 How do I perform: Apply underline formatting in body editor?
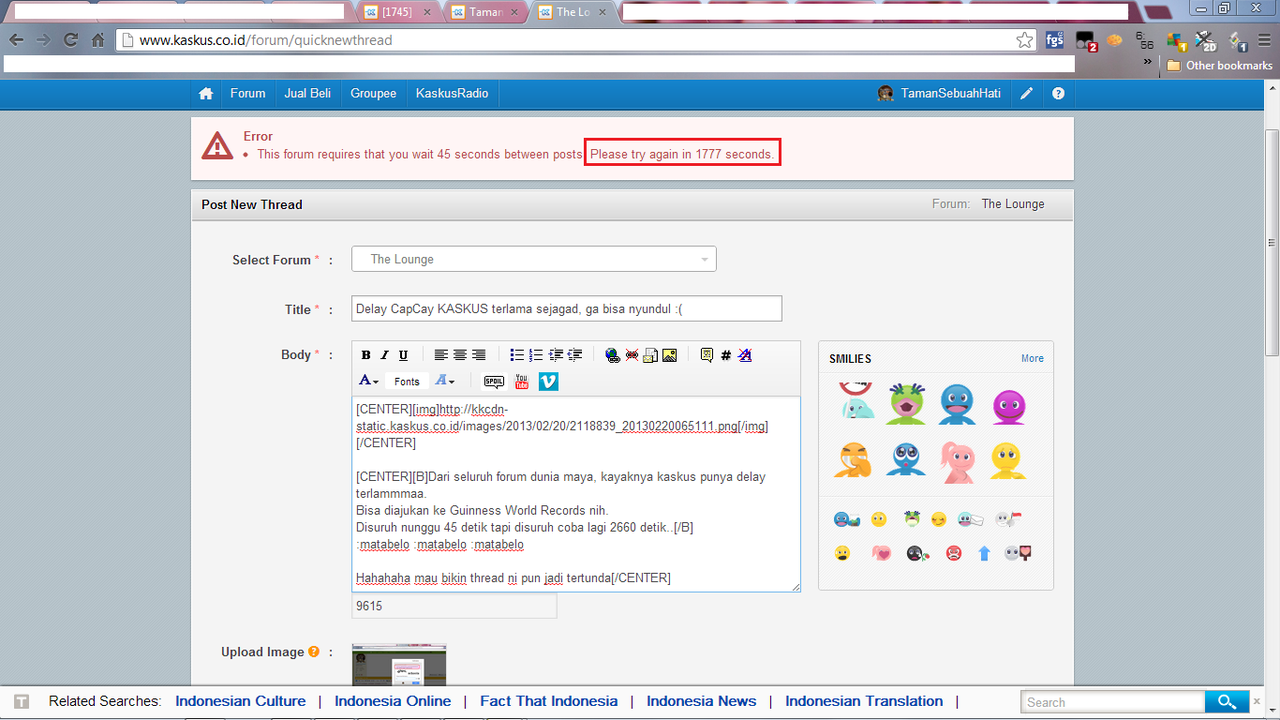(403, 355)
